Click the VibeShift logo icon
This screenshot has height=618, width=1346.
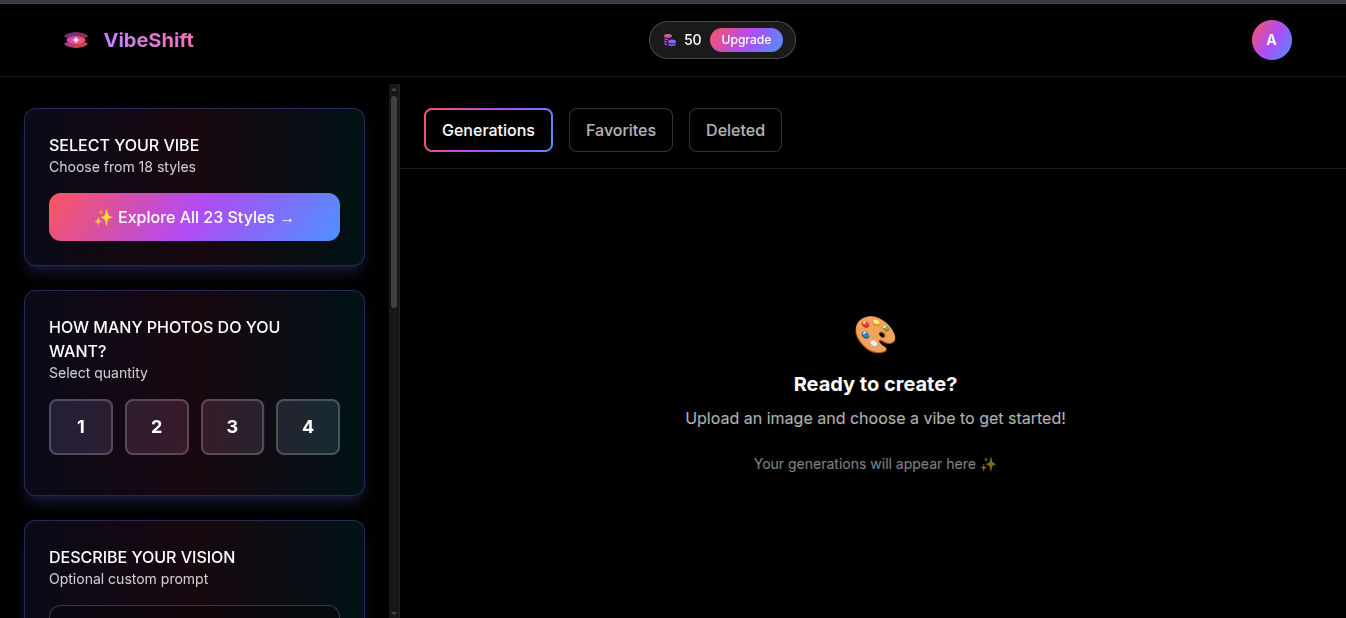[x=76, y=40]
